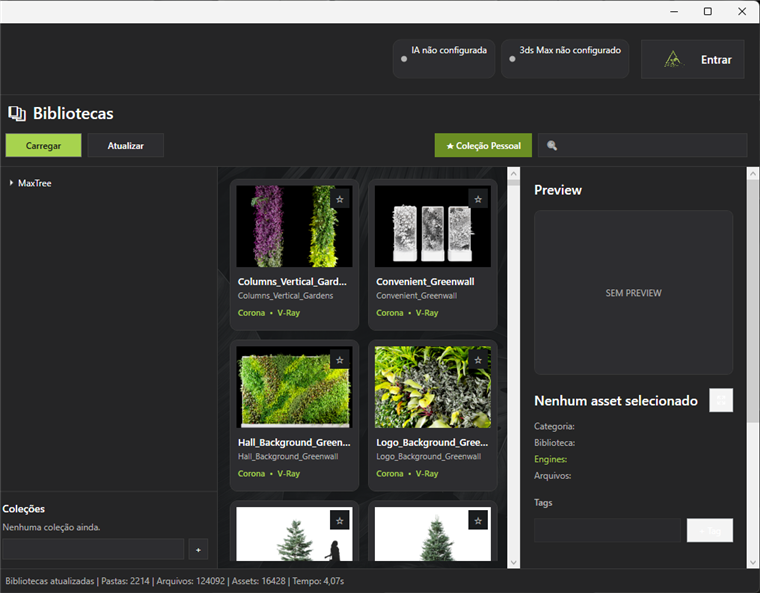The image size is (760, 593).
Task: Select the tree with person silhouette thumbnail
Action: coord(294,534)
